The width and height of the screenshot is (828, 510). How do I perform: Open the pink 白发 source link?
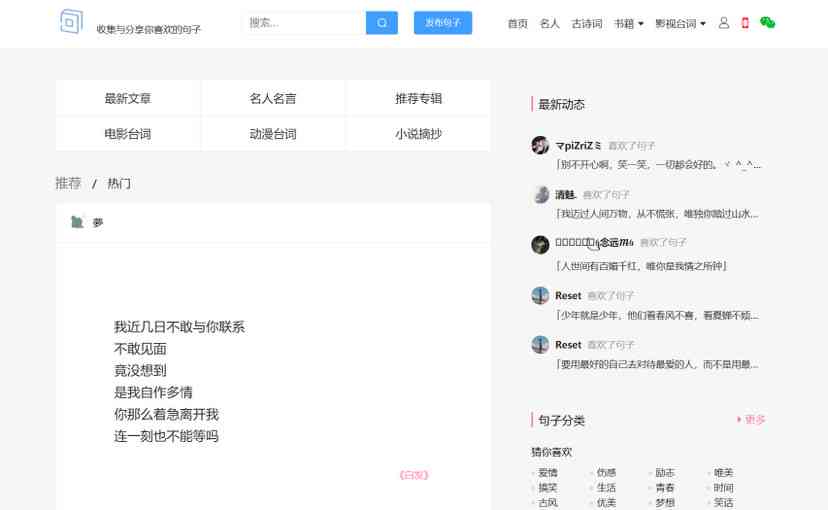tap(413, 475)
